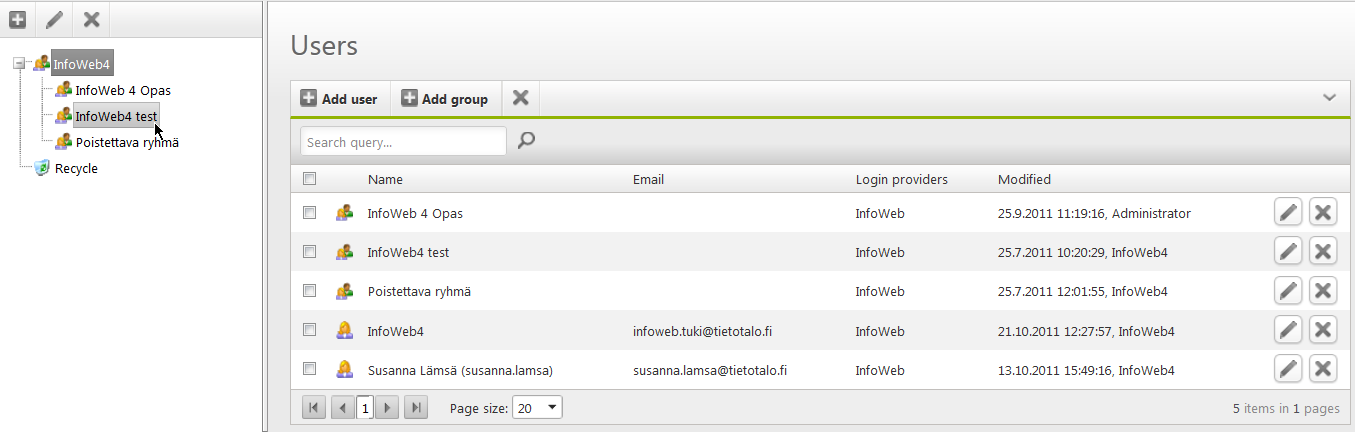Image resolution: width=1355 pixels, height=432 pixels.
Task: Edit the InfoWeb4 test row with pencil
Action: 1288,252
